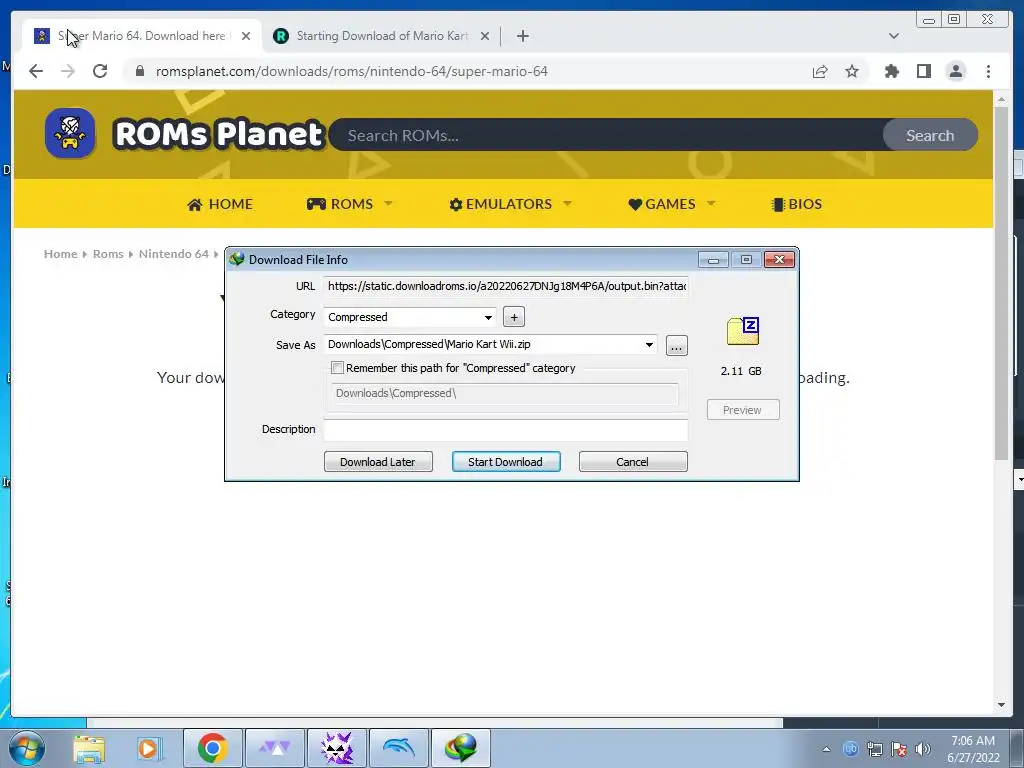Screen dimensions: 1024x768
Task: Click the purple triangles taskbar icon
Action: coord(274,748)
